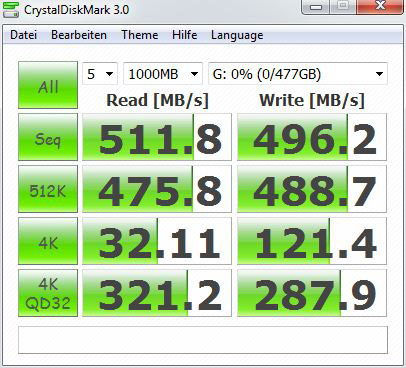Image resolution: width=406 pixels, height=368 pixels.
Task: Select the 4K read value 32.11
Action: click(x=157, y=241)
